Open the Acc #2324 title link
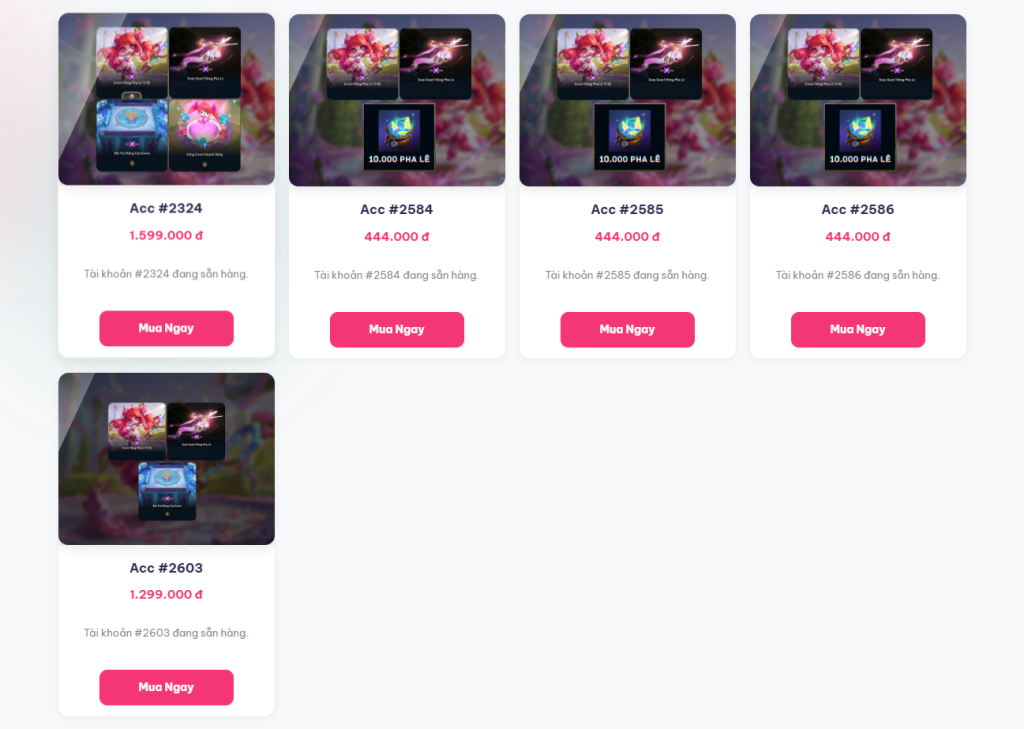The width and height of the screenshot is (1024, 729). [x=166, y=208]
